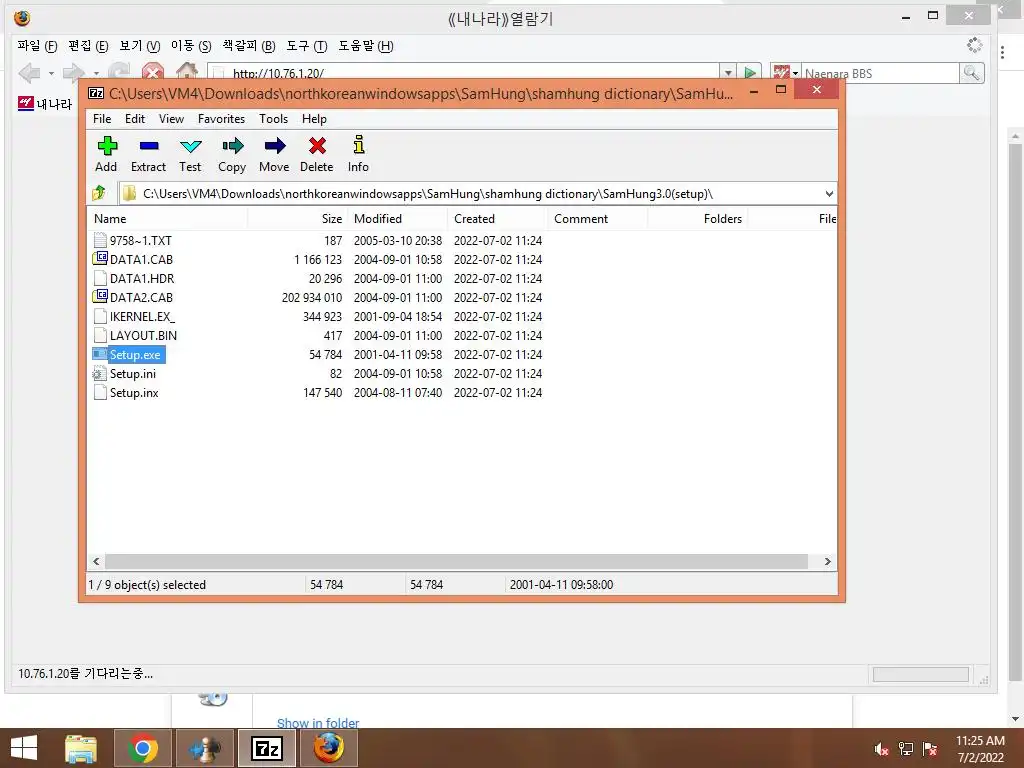Image resolution: width=1024 pixels, height=768 pixels.
Task: Open the Tools menu in 7-Zip
Action: point(273,119)
